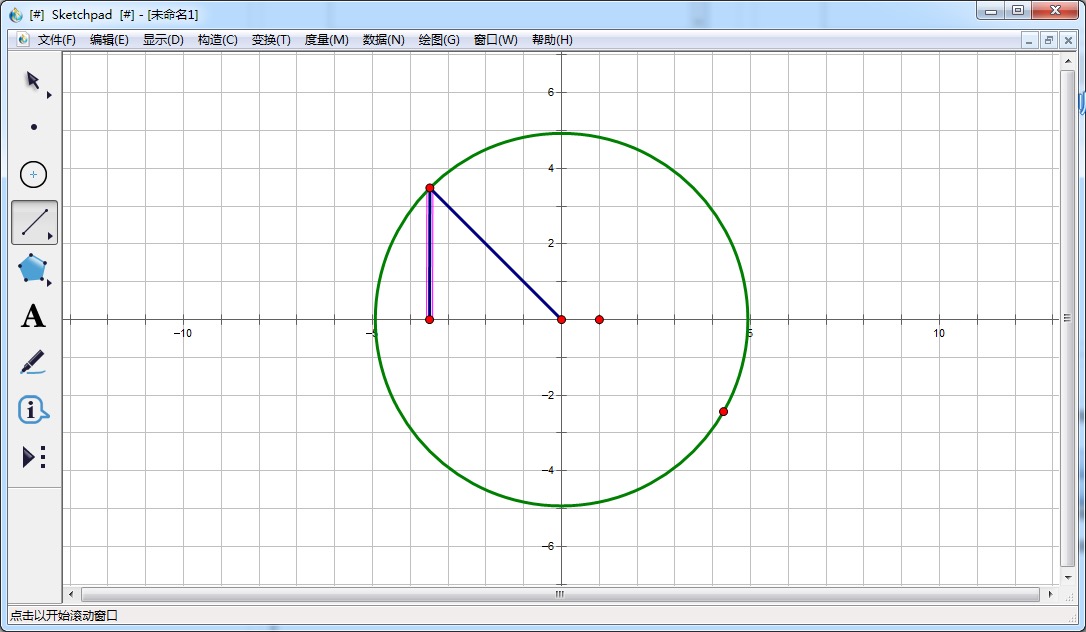Open the 构造(C) menu
Screen dimensions: 1086x632
point(217,40)
